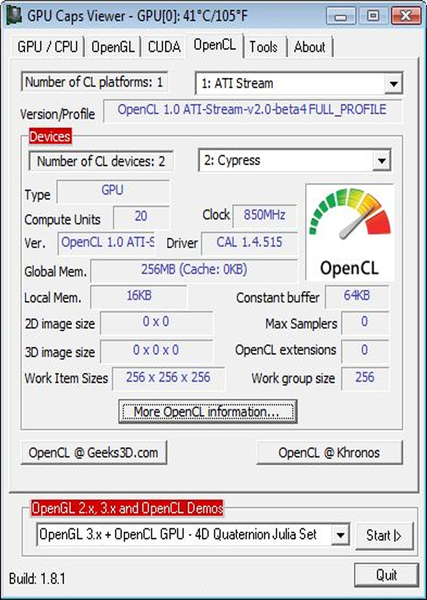Open the OpenCL @ Geeks3D.com link button
427x600 pixels.
click(94, 453)
